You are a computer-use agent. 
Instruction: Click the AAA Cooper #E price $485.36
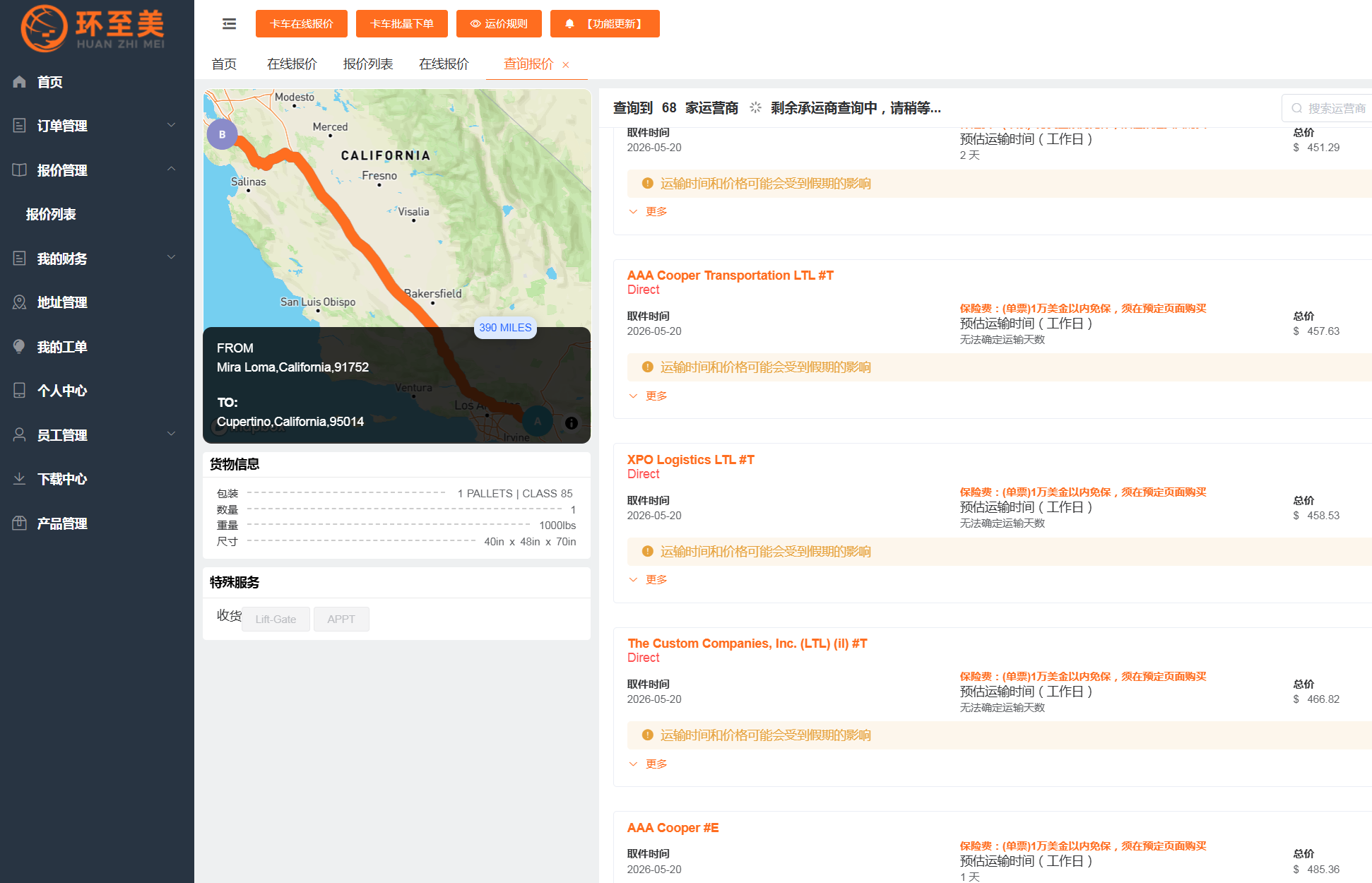(x=1316, y=870)
